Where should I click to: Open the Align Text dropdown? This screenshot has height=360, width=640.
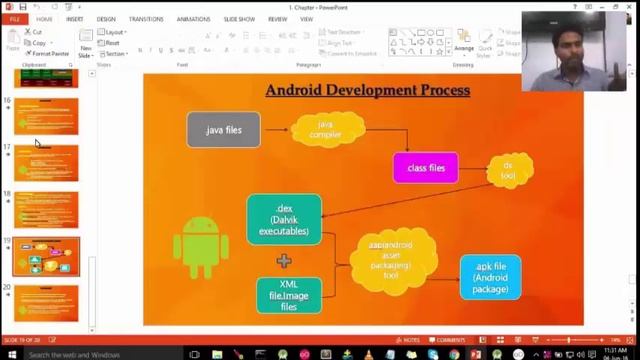click(x=336, y=43)
